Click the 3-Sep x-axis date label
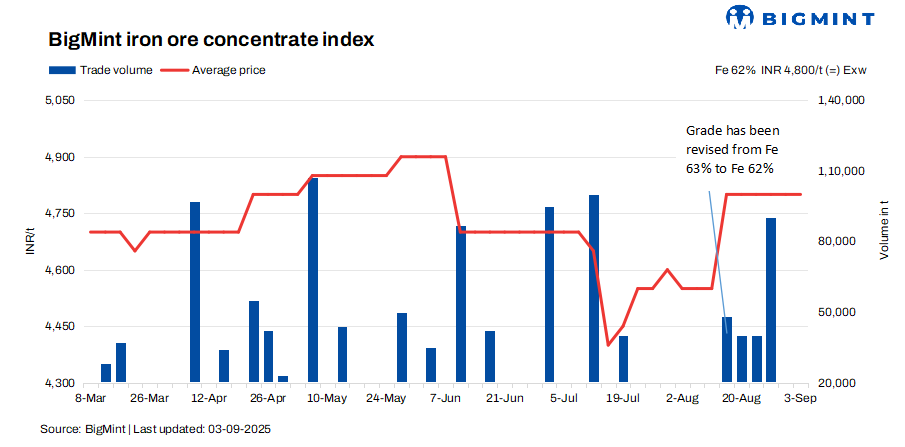 [x=800, y=398]
